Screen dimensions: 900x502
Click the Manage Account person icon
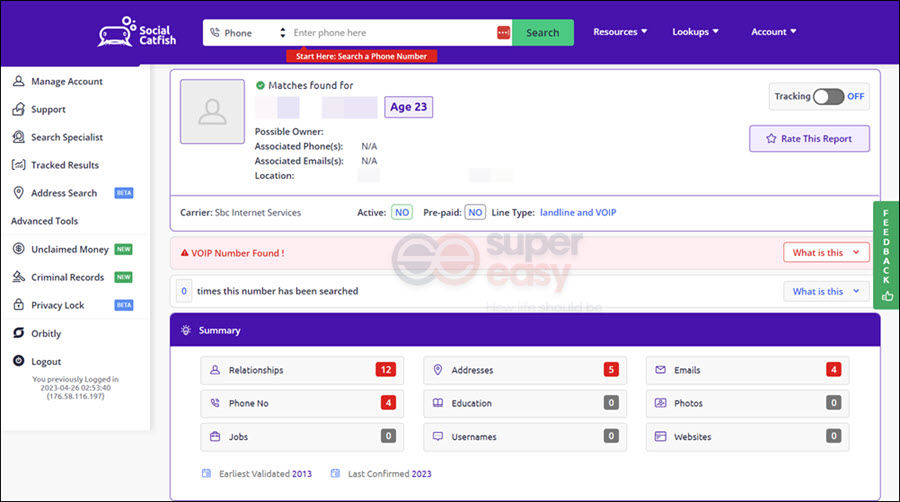pos(18,81)
